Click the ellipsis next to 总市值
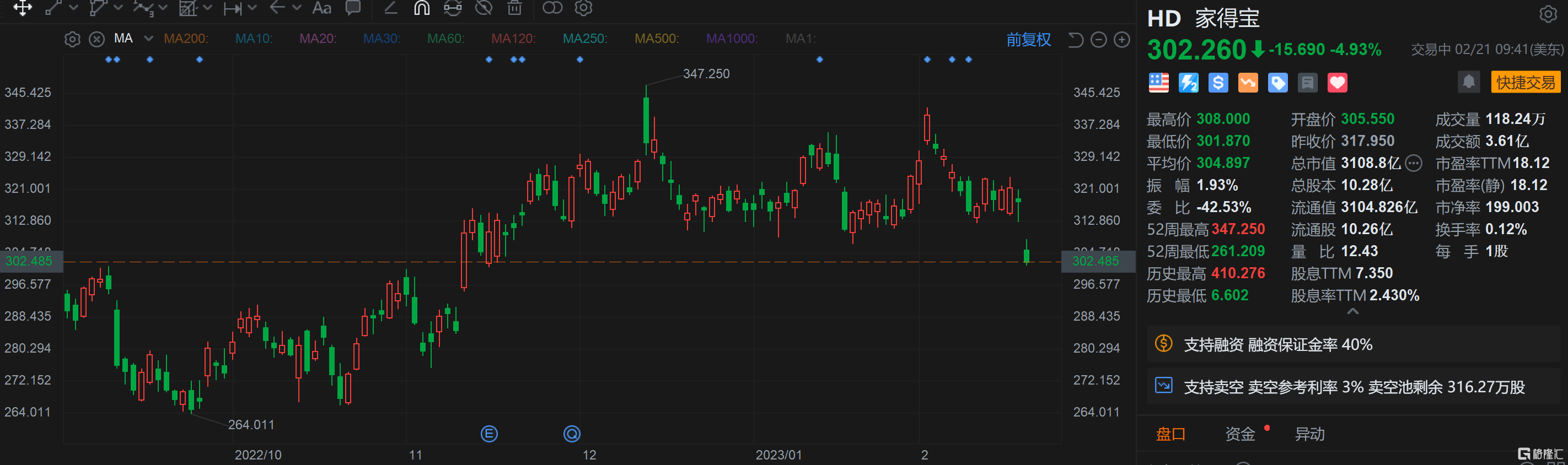 pos(1414,163)
